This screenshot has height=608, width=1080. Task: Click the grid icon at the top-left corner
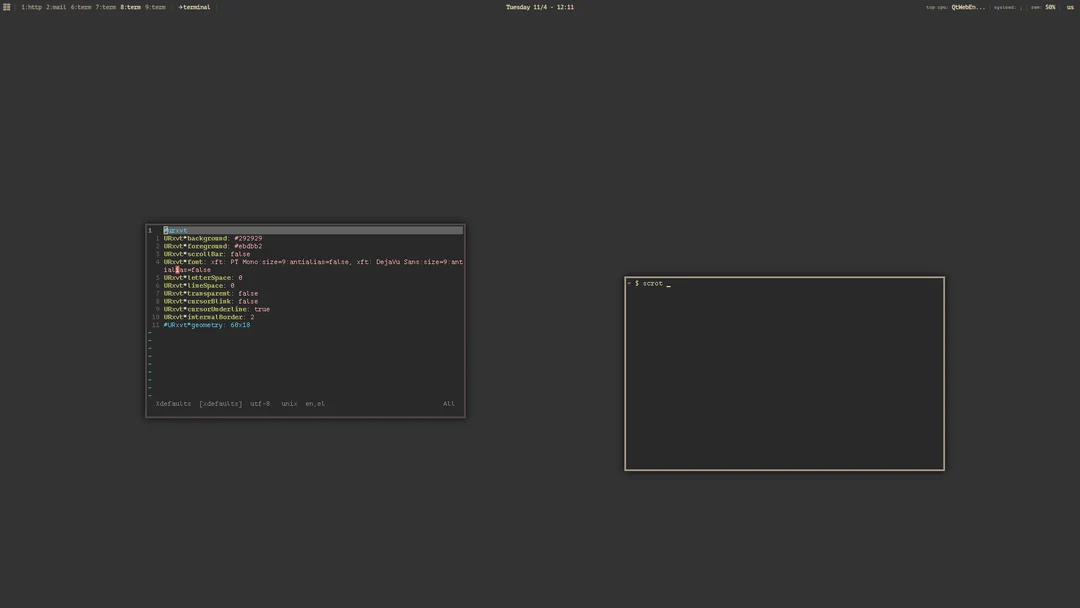(7, 7)
